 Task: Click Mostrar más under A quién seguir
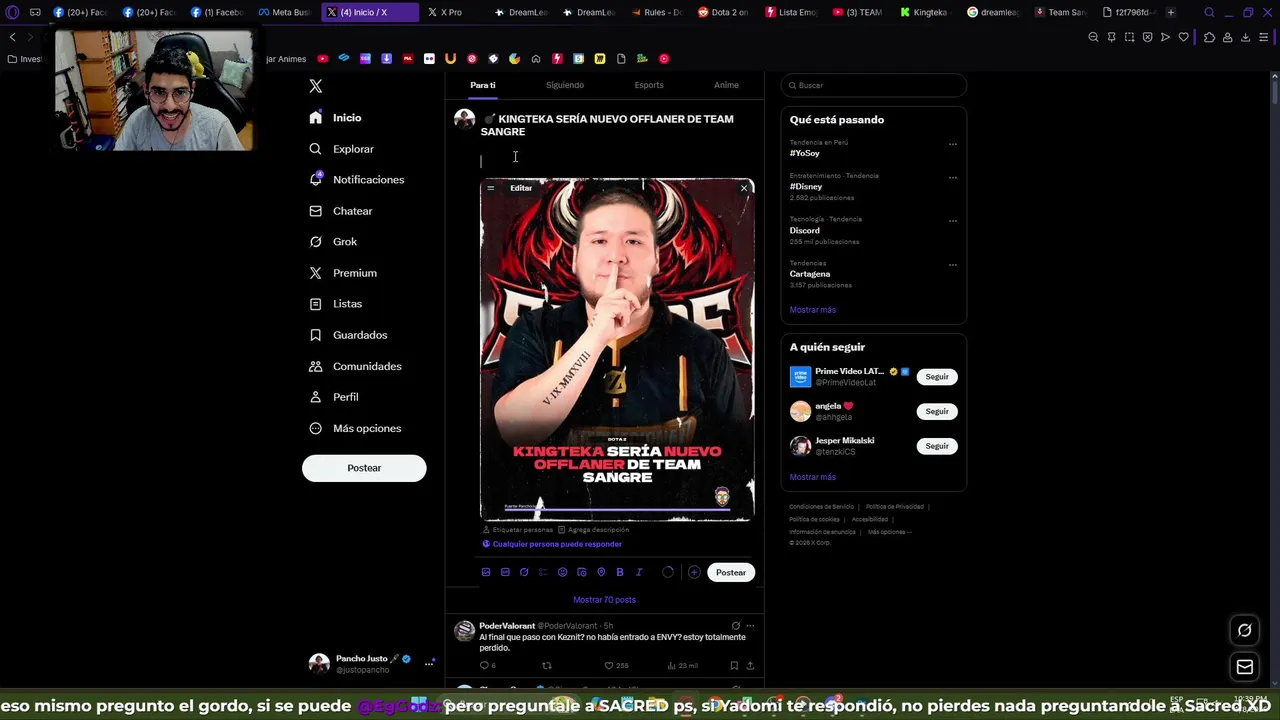coord(813,477)
